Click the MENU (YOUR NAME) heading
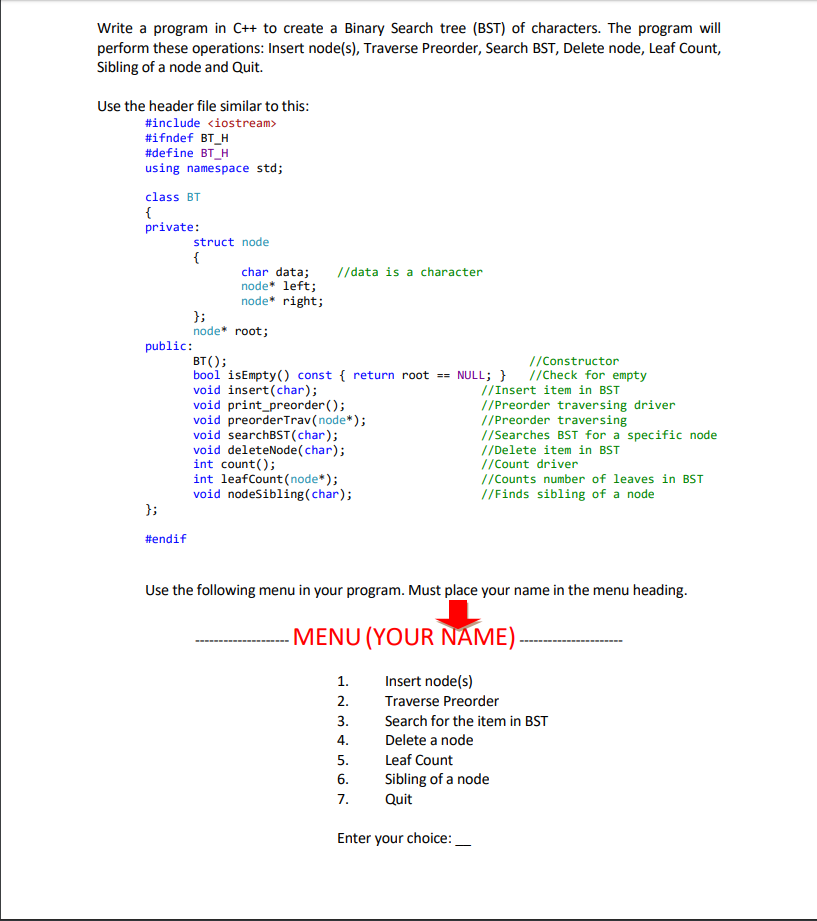Screen dimensions: 817x921 402,637
